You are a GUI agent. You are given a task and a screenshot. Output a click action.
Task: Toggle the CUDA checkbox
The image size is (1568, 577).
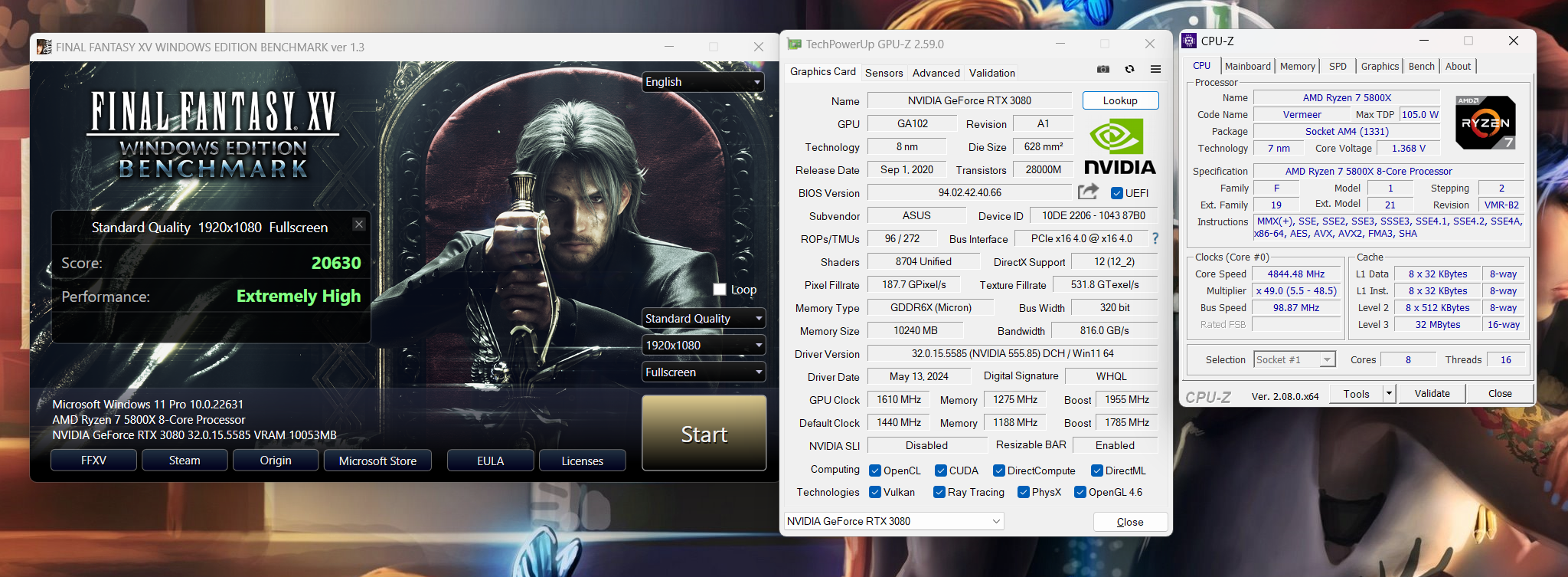941,470
